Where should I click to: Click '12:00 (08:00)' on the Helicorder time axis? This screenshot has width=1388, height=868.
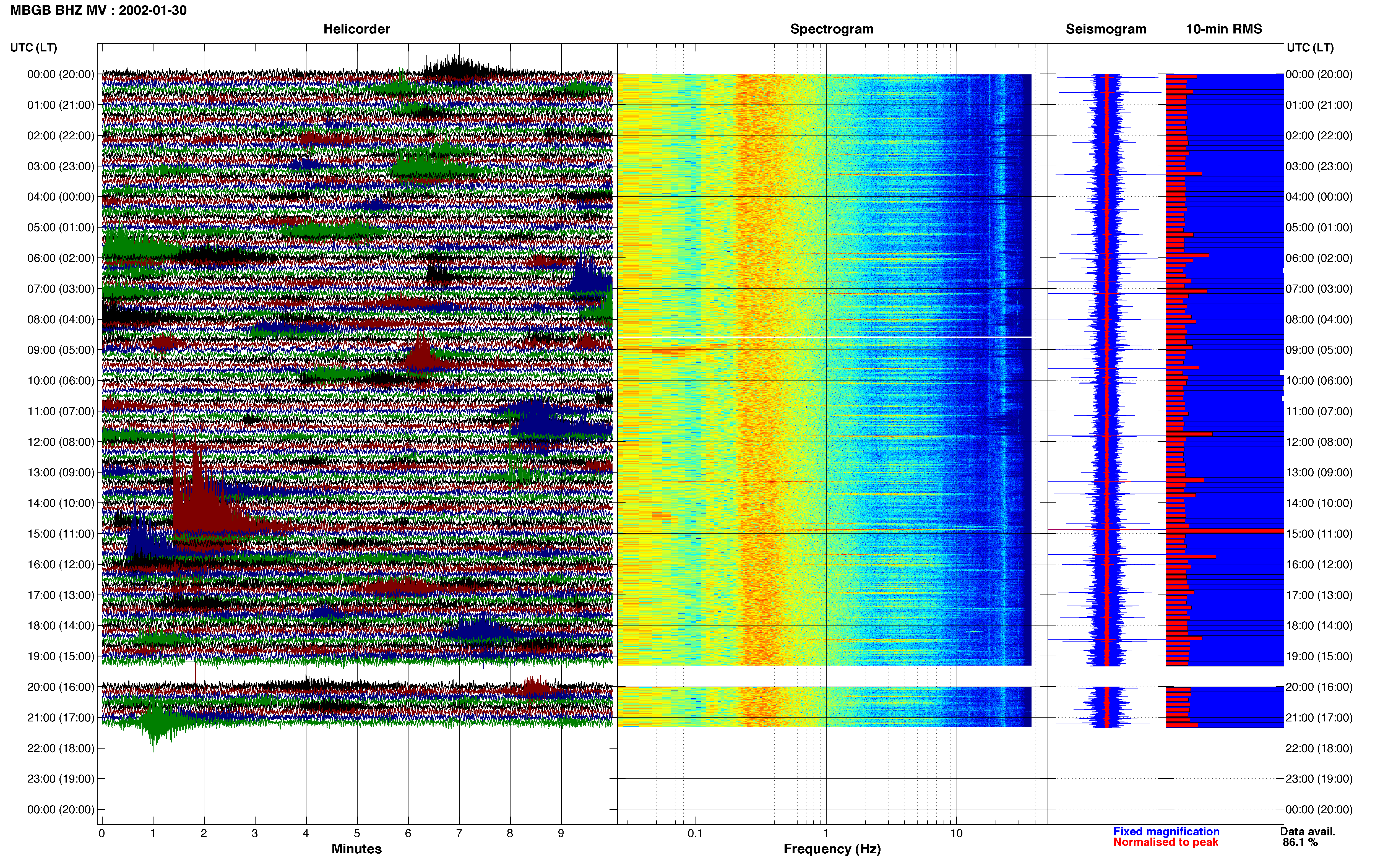(61, 442)
